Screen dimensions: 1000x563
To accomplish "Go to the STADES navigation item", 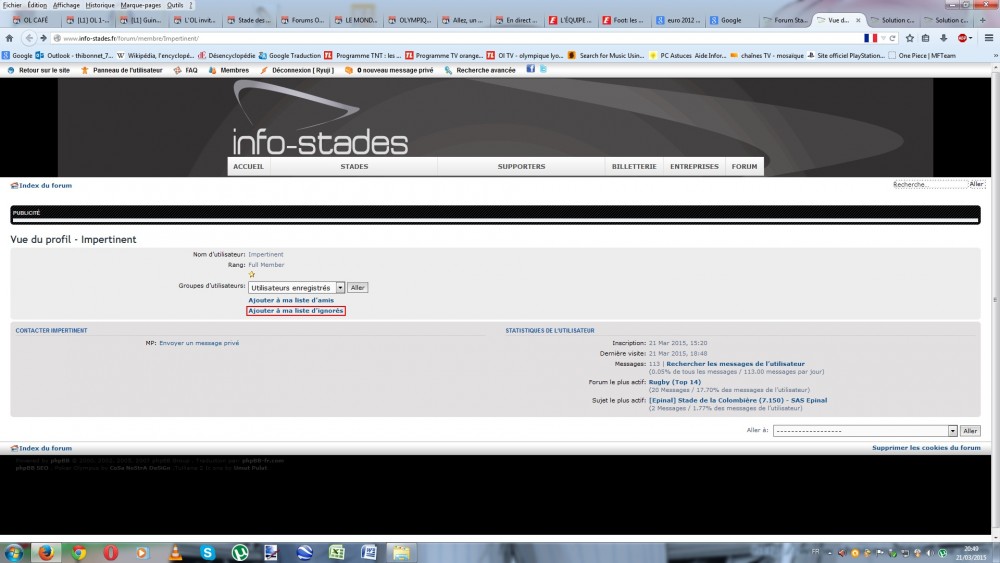I will 354,166.
